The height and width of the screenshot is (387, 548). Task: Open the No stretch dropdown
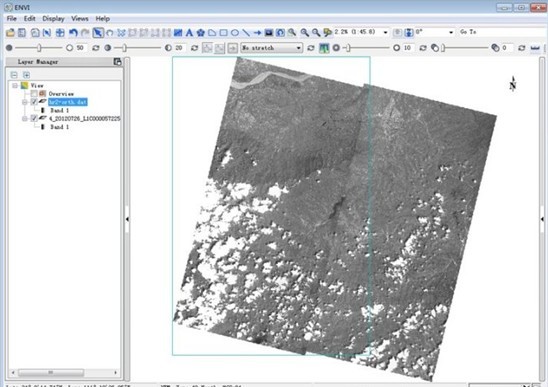coord(271,48)
